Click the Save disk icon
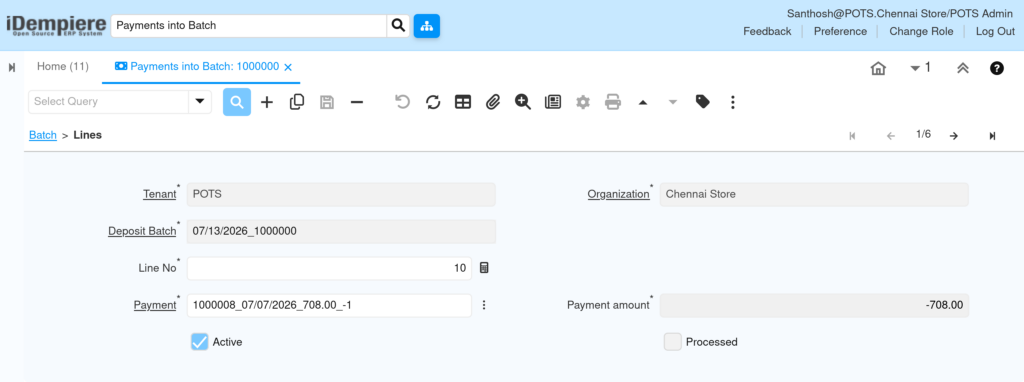The image size is (1024, 382). [327, 102]
